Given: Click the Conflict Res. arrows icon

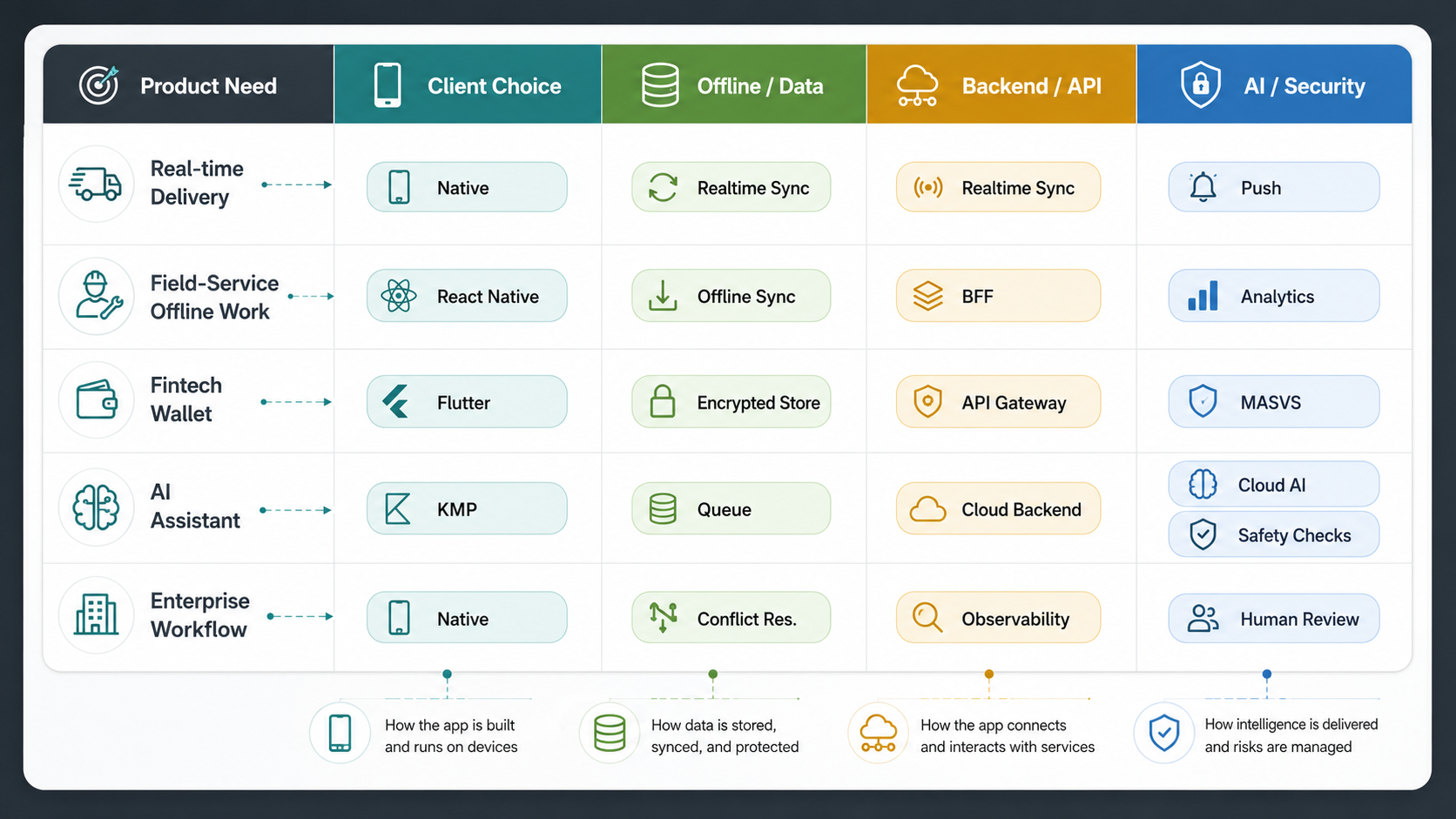Looking at the screenshot, I should 663,617.
